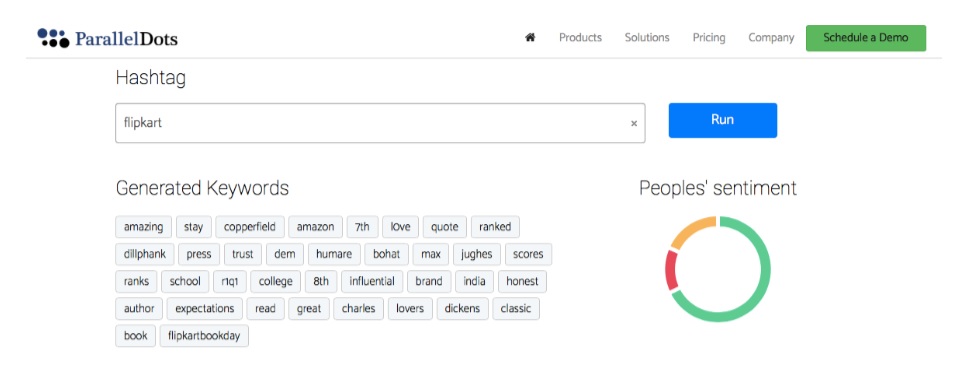Select the 'quote' keyword tag
Viewport: 979px width, 377px height.
(445, 227)
